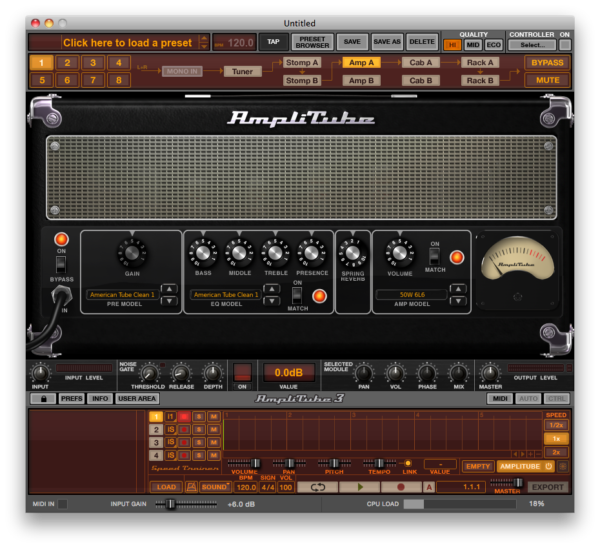
Task: Mute track 3 with its M button
Action: [214, 442]
